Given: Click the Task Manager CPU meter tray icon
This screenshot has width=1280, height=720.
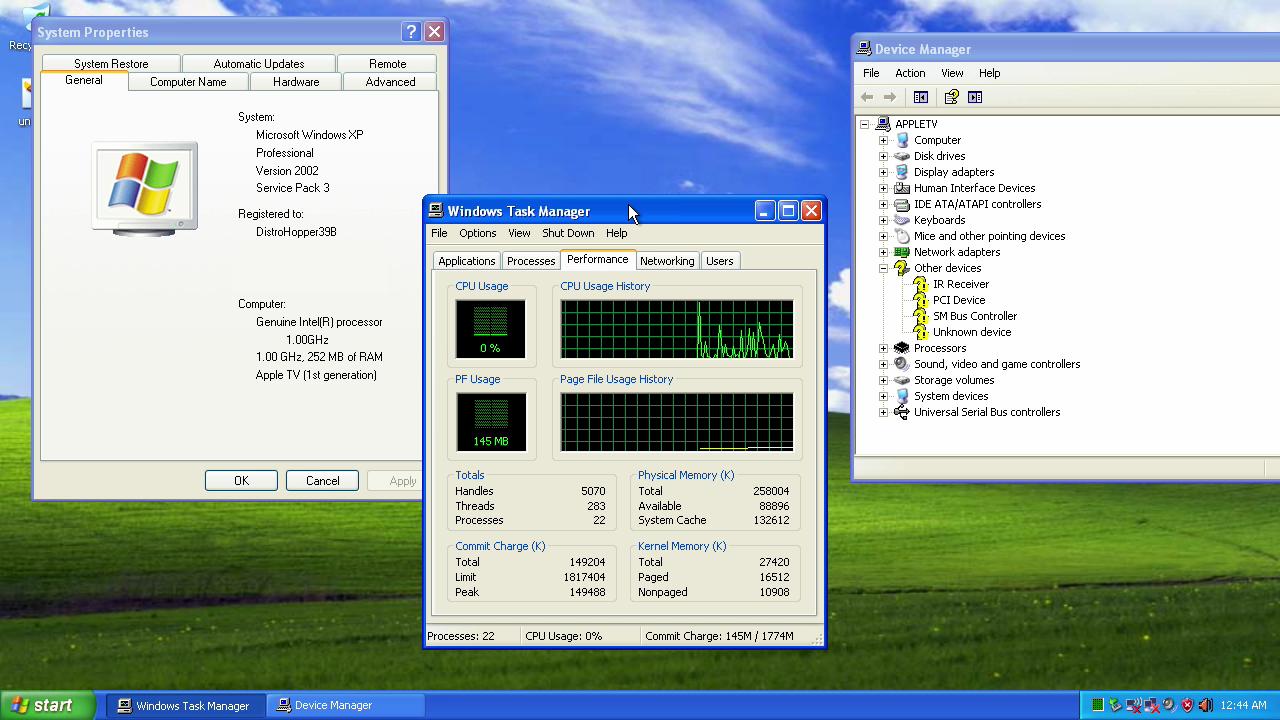Looking at the screenshot, I should (x=1098, y=705).
